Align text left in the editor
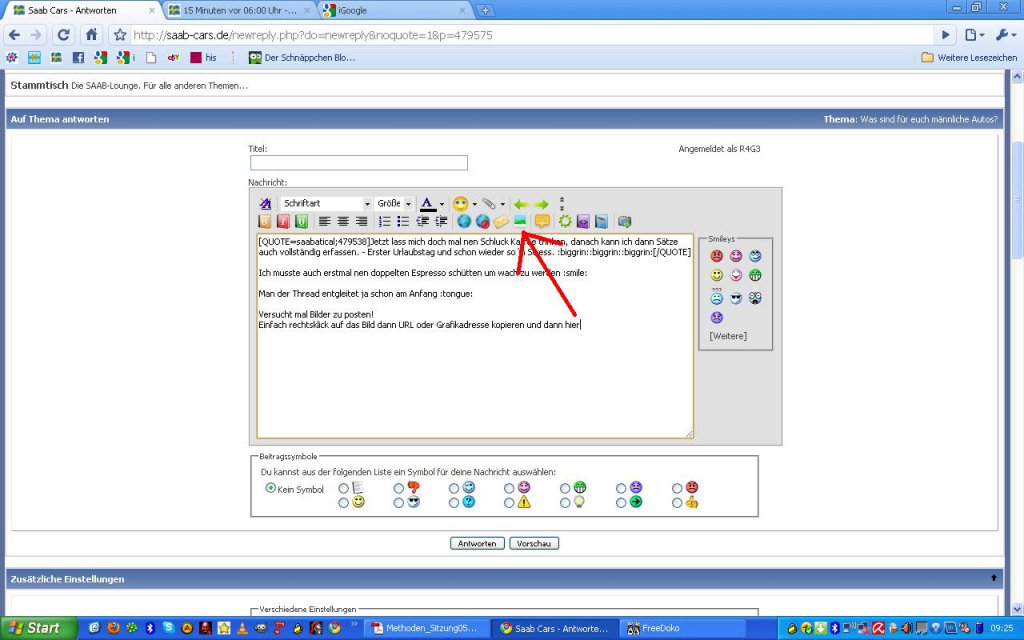The image size is (1024, 640). click(325, 221)
